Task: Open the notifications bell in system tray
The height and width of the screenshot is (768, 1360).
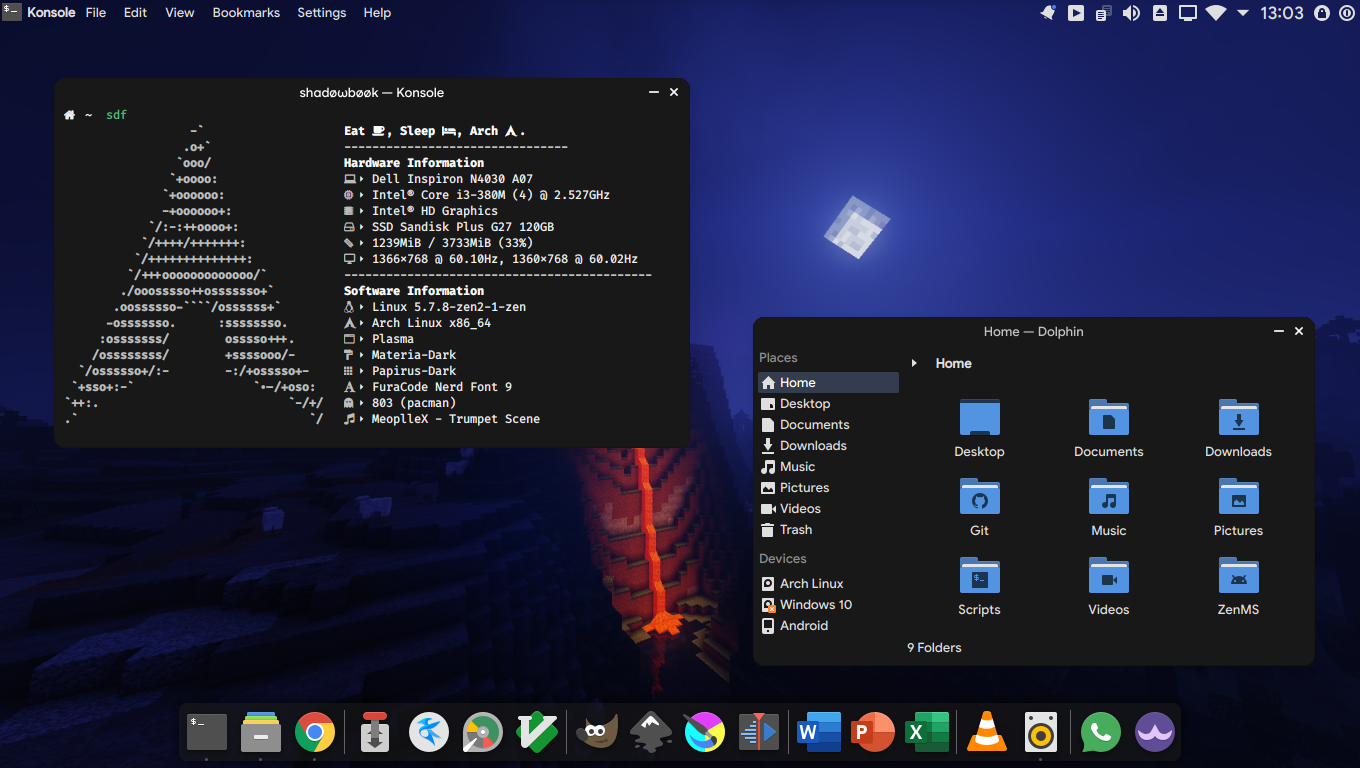Action: click(1048, 13)
